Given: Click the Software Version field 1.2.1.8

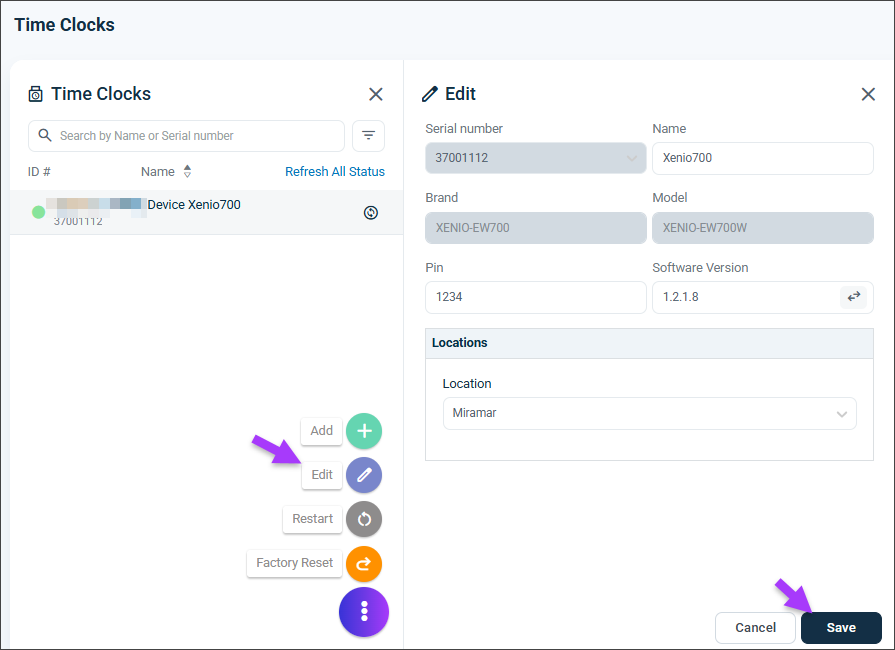Looking at the screenshot, I should tap(763, 297).
